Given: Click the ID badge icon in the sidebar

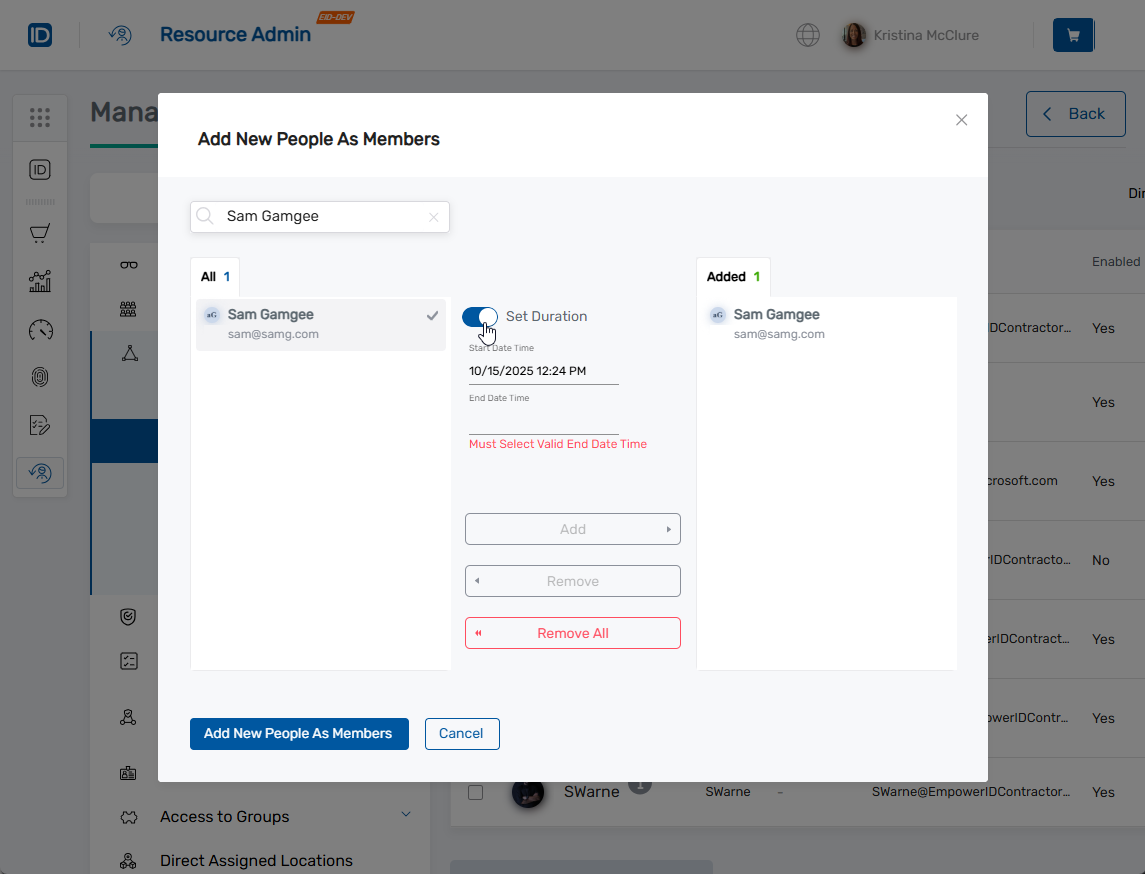Looking at the screenshot, I should click(x=40, y=169).
